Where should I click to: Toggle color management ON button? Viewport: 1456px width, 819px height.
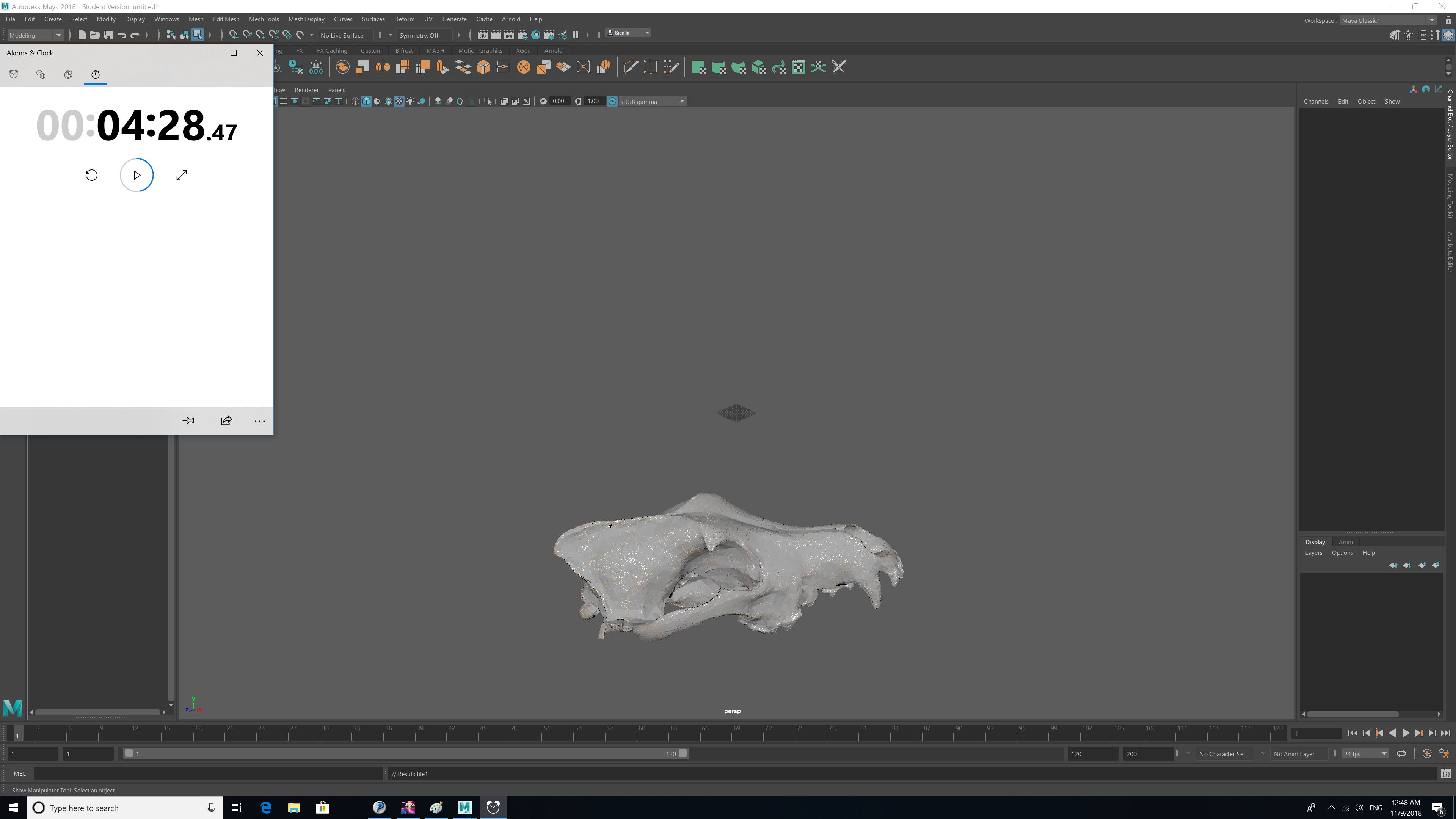tap(612, 101)
